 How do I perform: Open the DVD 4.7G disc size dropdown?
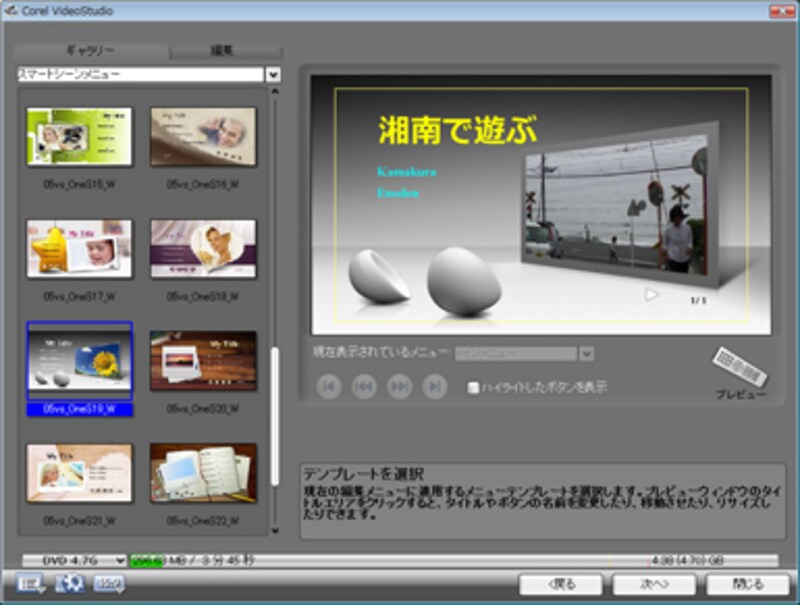[120, 561]
